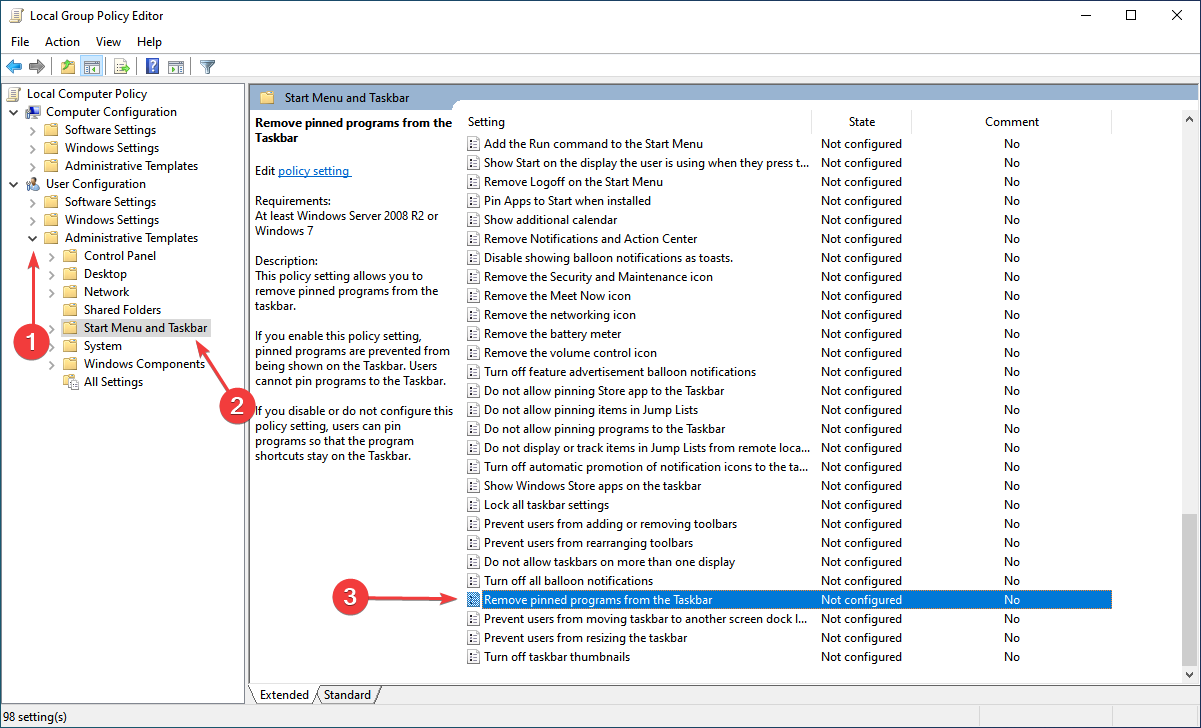Click the Local Computer Policy root icon

[x=14, y=94]
